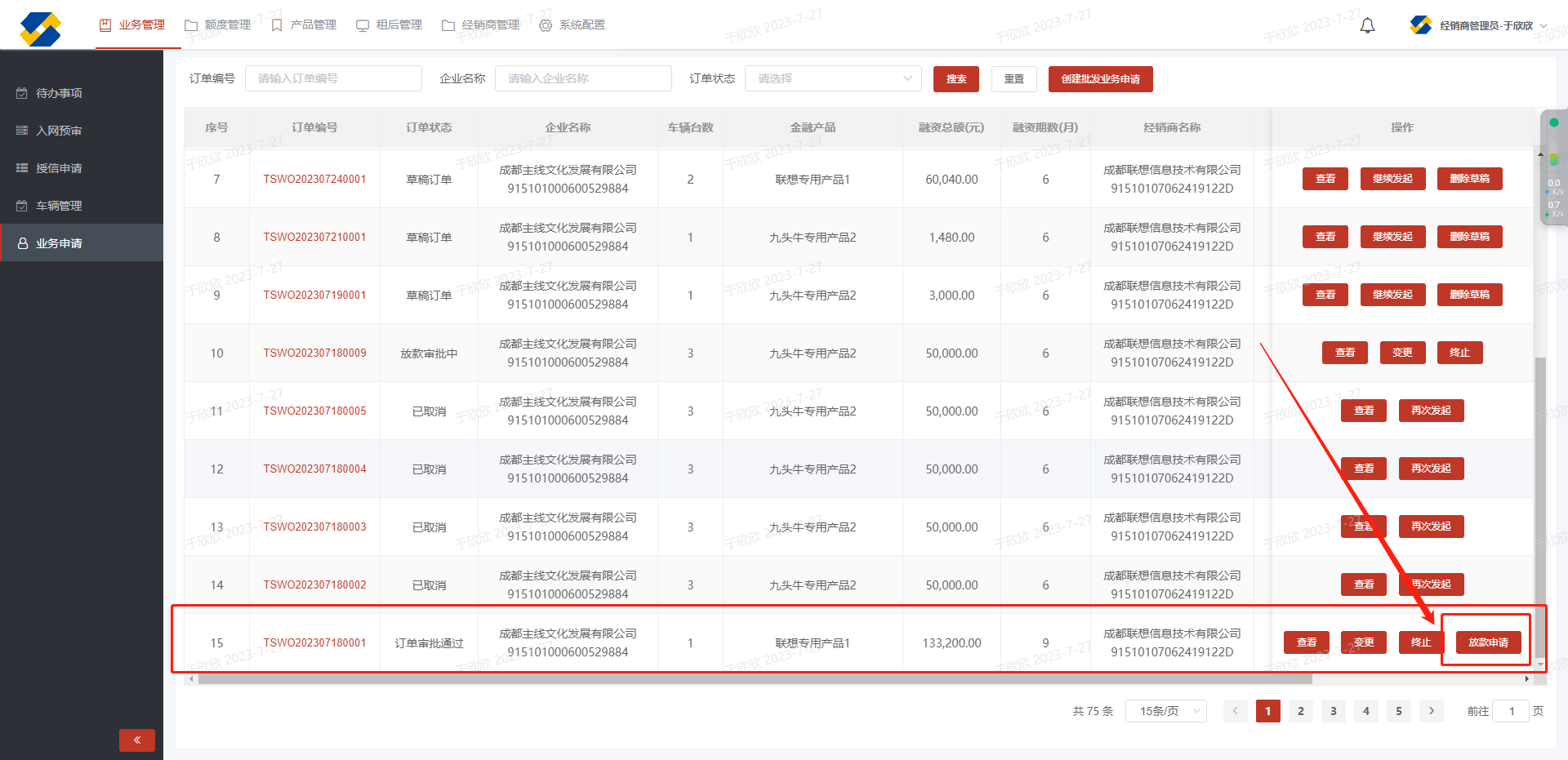The image size is (1568, 760).
Task: Expand the 订单状态 select dropdown
Action: coord(833,78)
